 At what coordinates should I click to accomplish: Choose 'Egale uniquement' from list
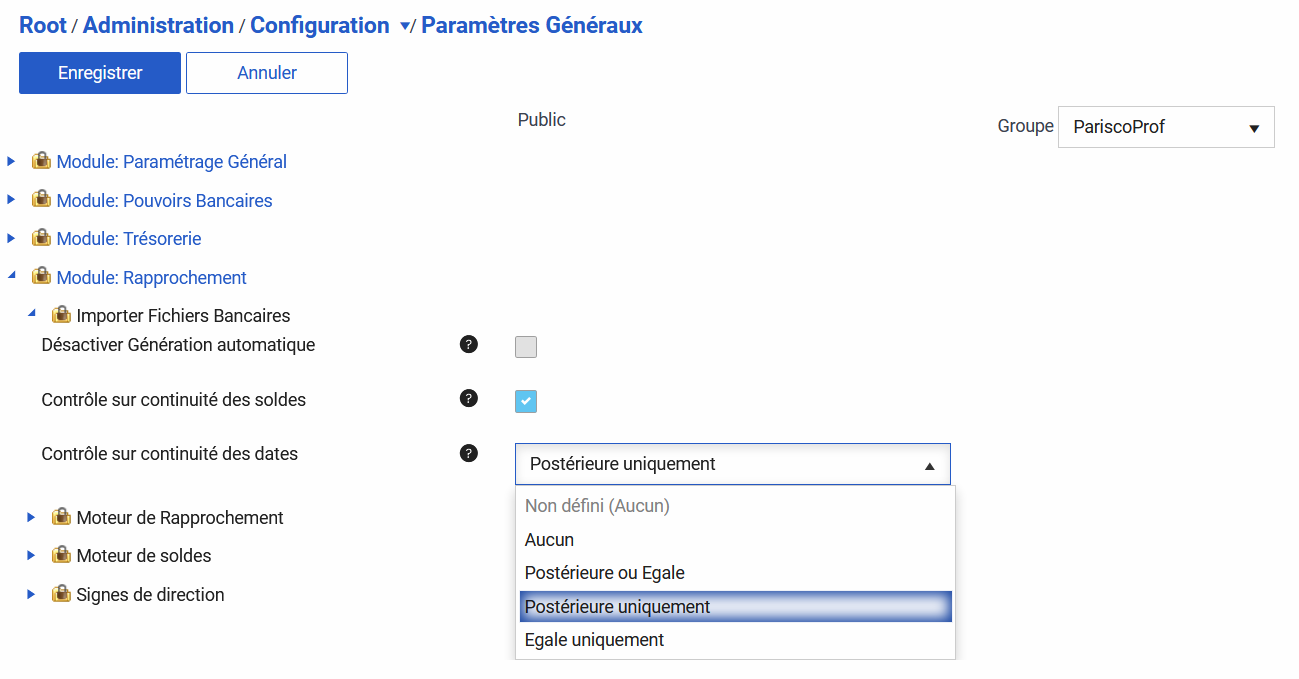coord(594,640)
